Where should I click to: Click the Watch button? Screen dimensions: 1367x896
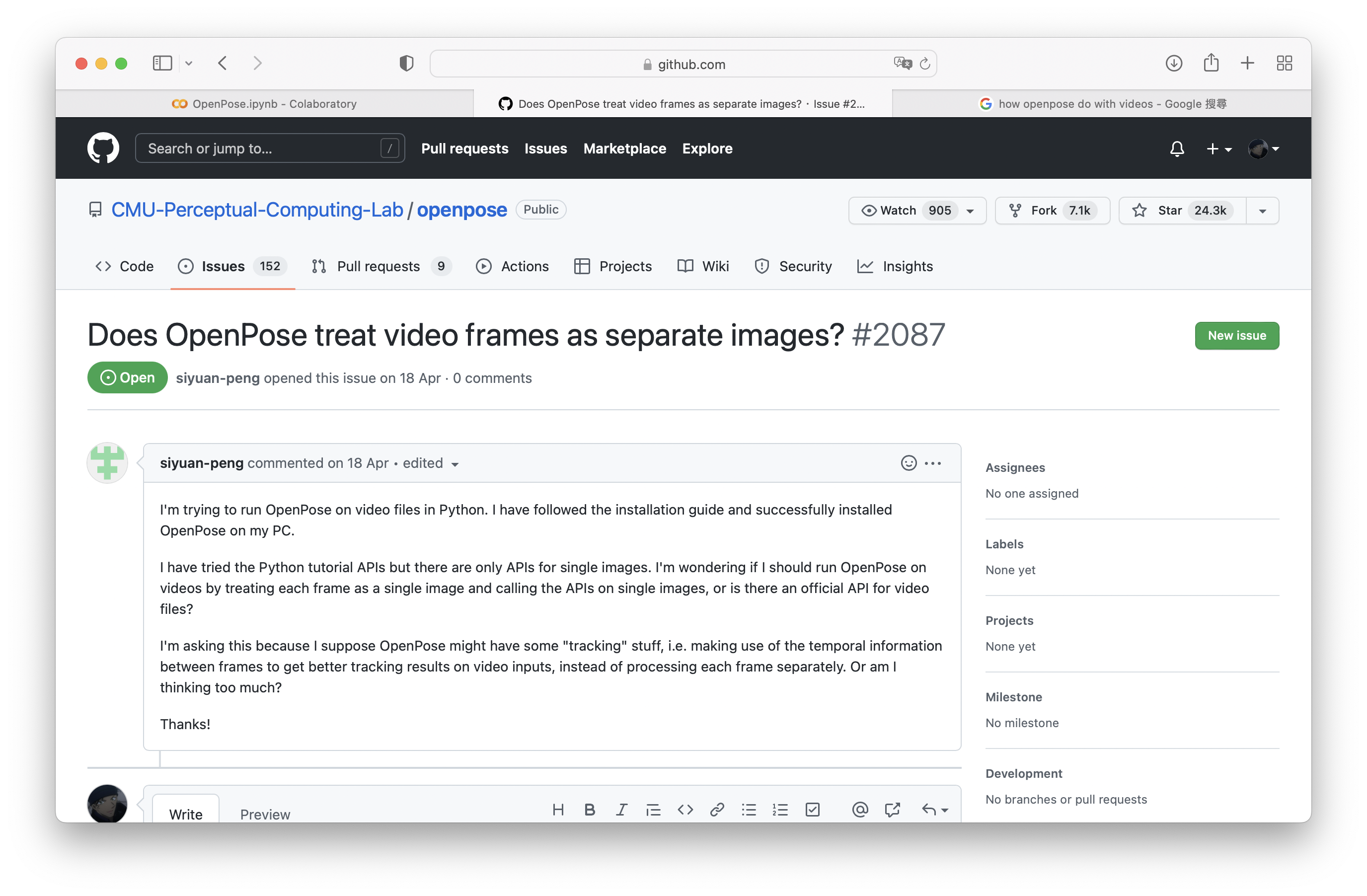[917, 211]
